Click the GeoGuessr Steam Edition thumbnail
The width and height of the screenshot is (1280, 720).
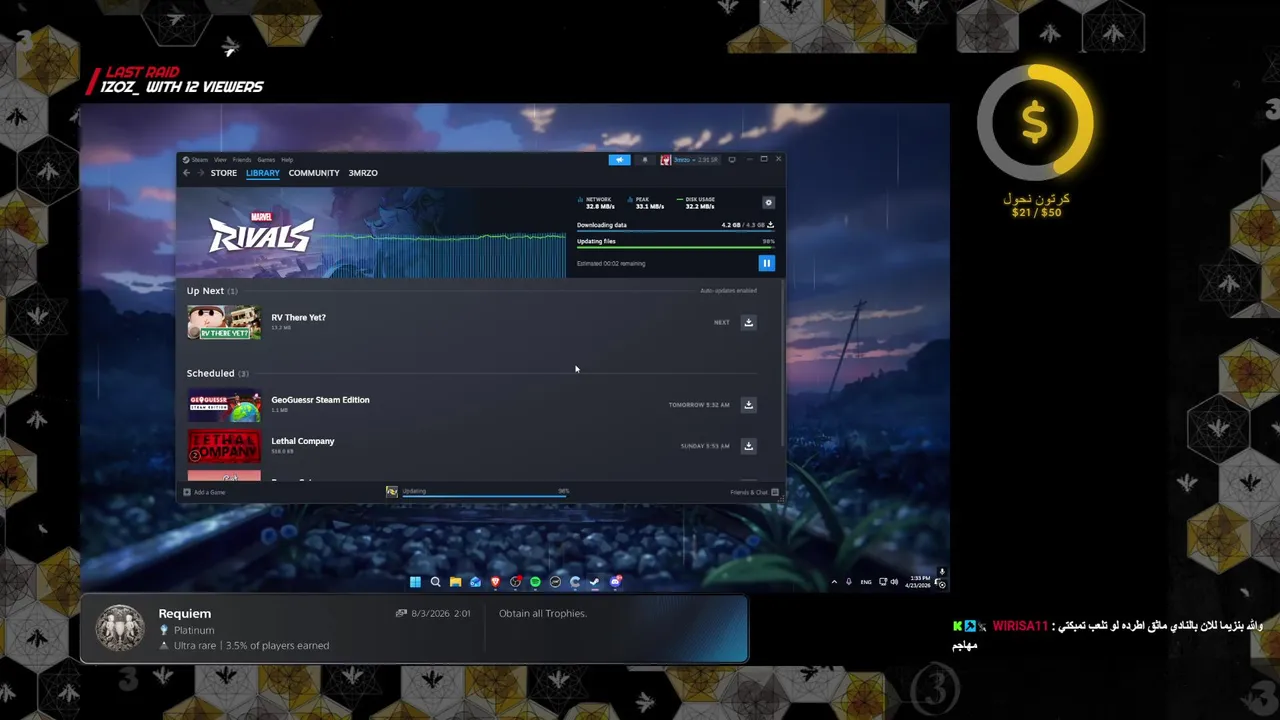[x=224, y=405]
